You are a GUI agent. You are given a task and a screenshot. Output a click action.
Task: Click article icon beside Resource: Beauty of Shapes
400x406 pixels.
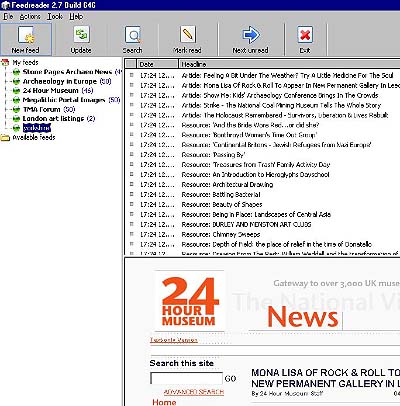coord(132,204)
